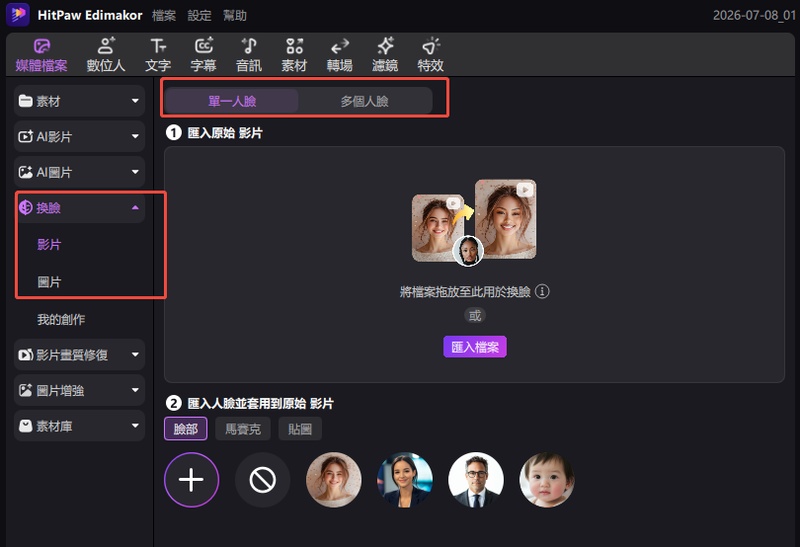The image size is (800, 547).
Task: Click the 匯入人臉並套用到原始 影片 heading
Action: point(260,404)
